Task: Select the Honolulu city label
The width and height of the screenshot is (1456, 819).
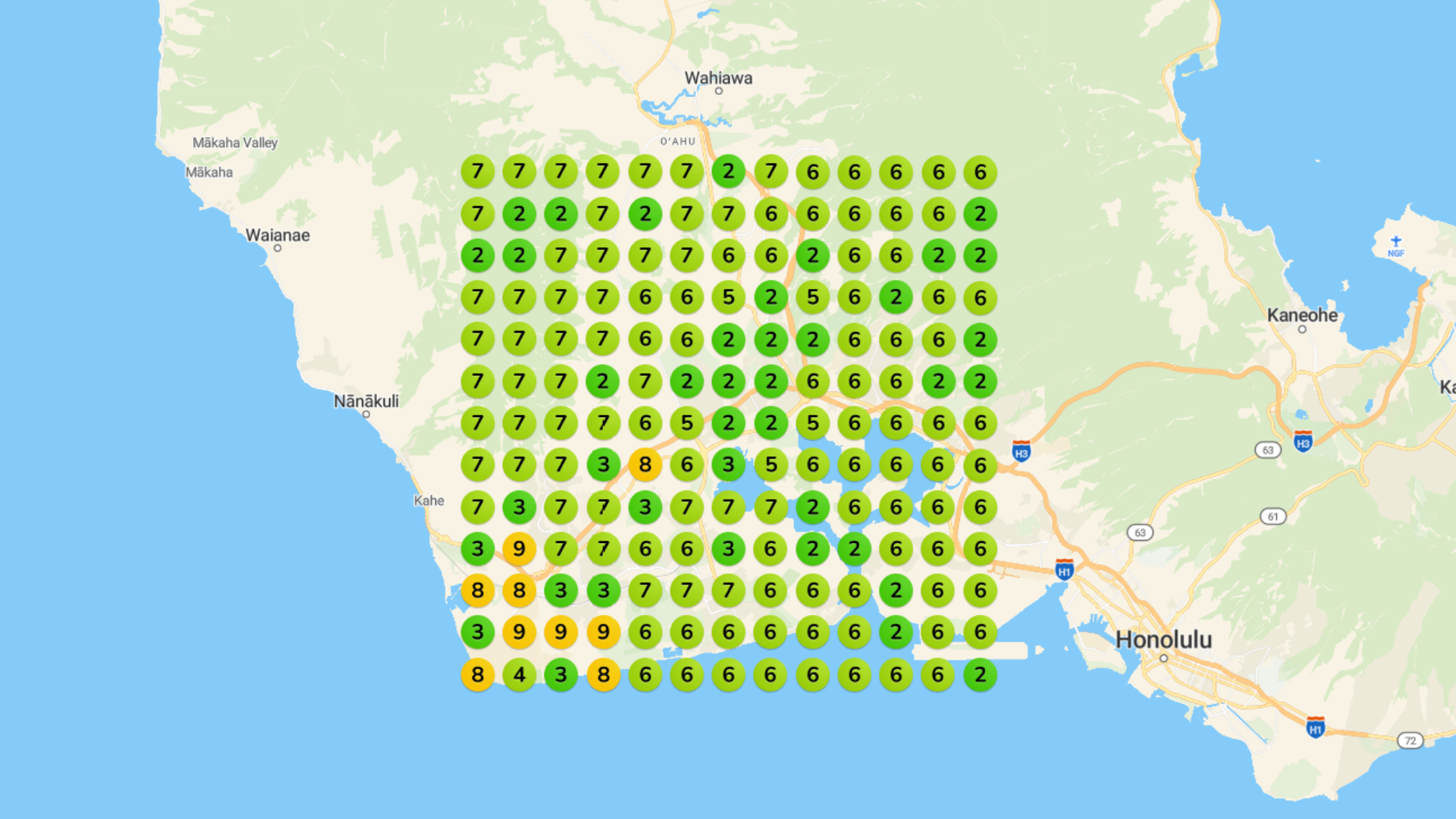Action: click(x=1163, y=640)
